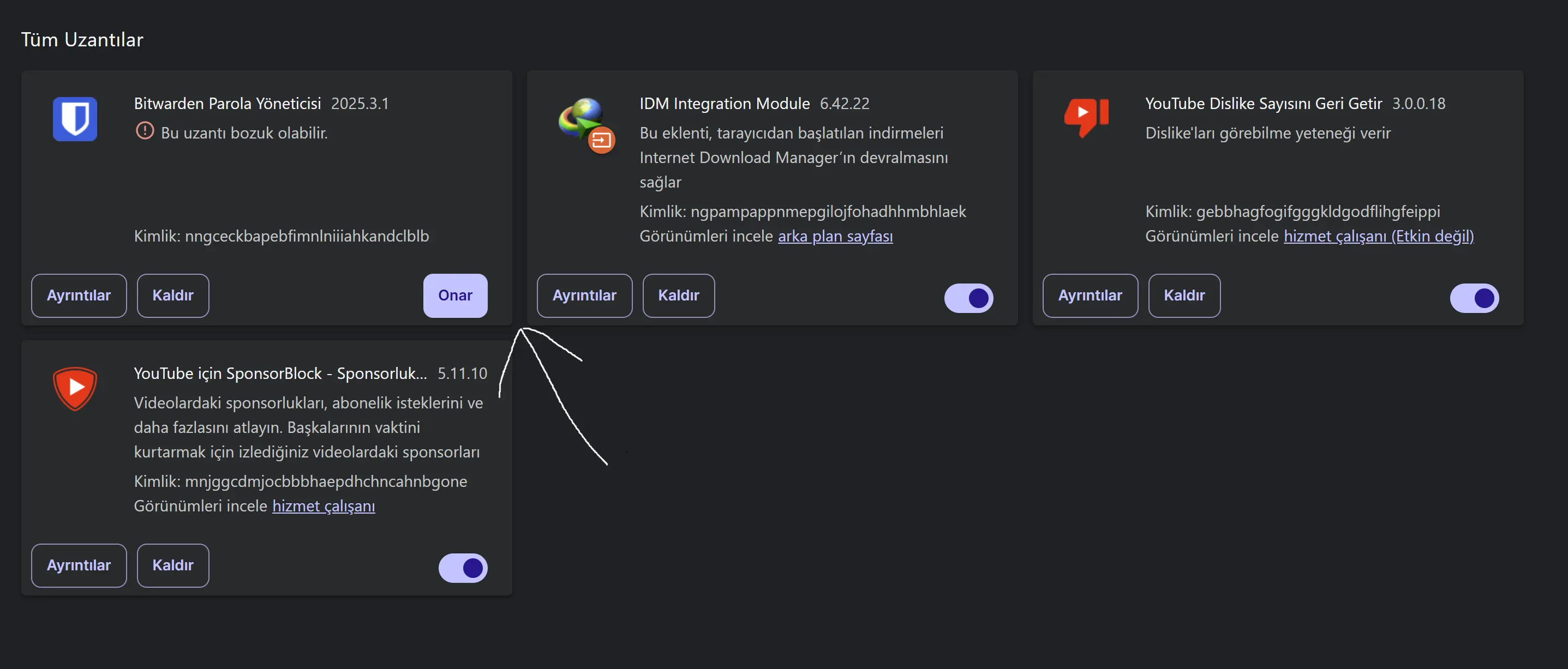The width and height of the screenshot is (1568, 669).
Task: Open Ayrıntılar for YouTube Dislike extension
Action: 1090,296
